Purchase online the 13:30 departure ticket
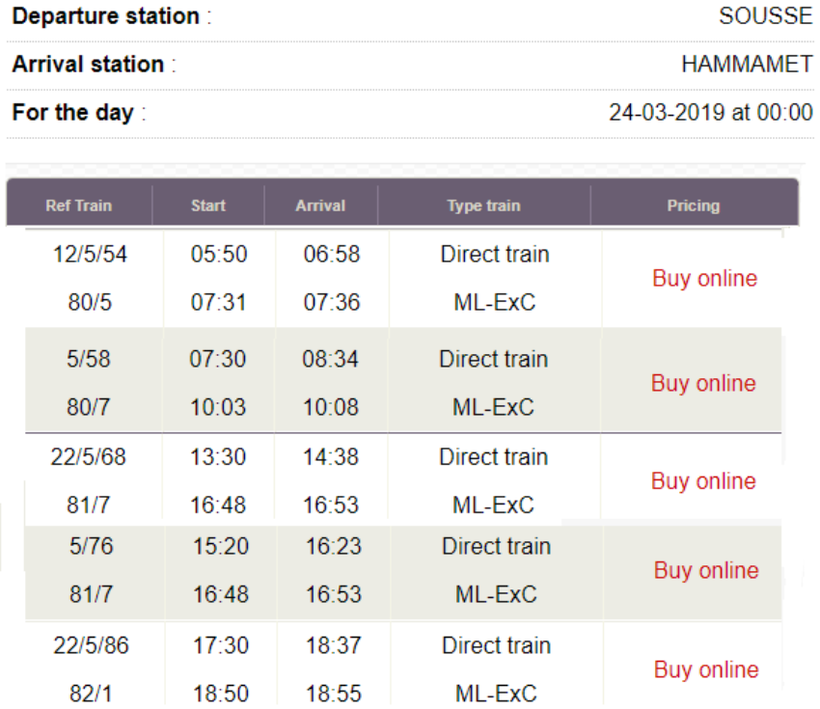Image resolution: width=820 pixels, height=709 pixels. pyautogui.click(x=703, y=481)
